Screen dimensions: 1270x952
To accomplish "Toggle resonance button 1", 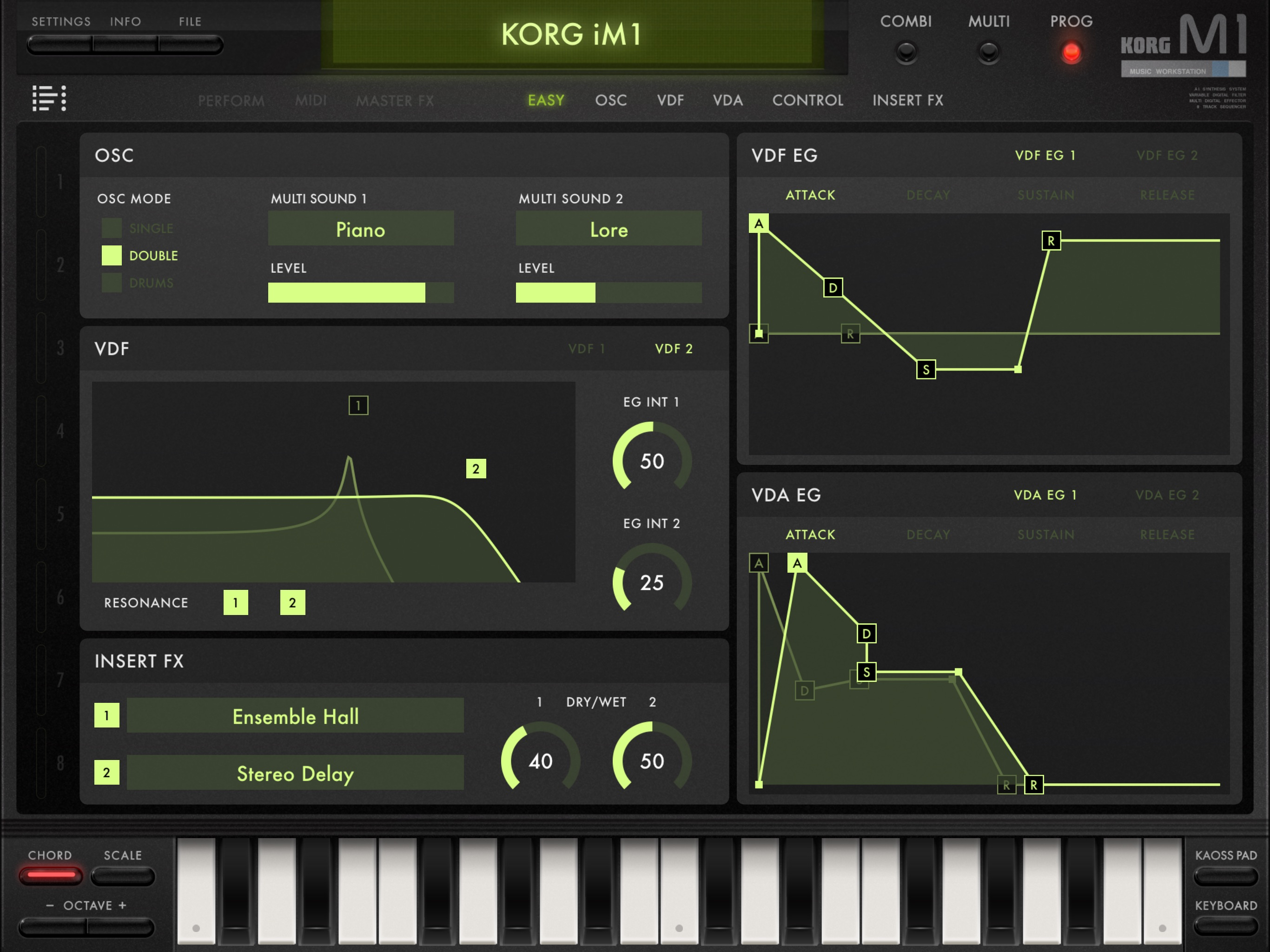I will pos(235,603).
